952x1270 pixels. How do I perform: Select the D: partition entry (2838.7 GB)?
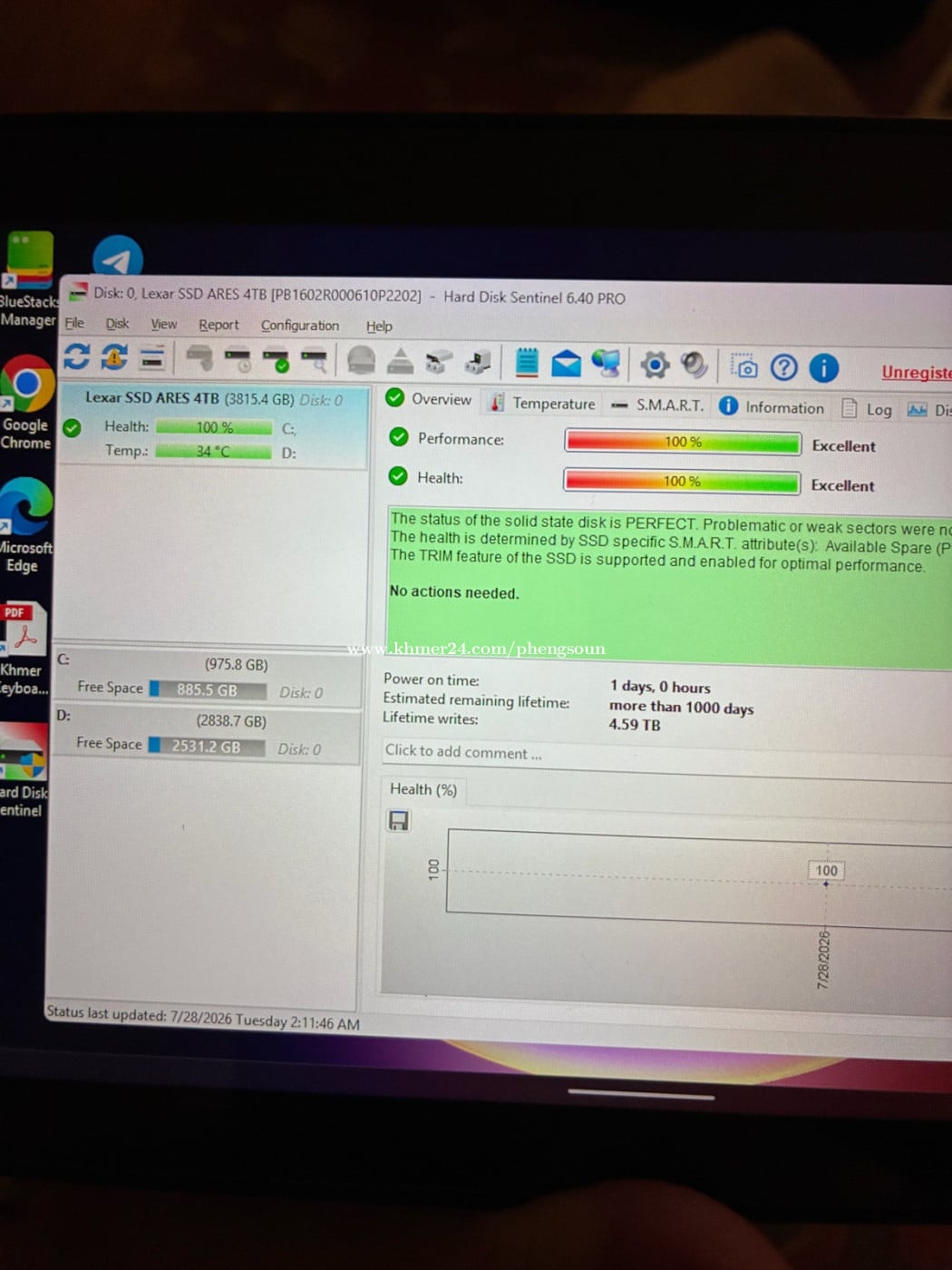208,734
